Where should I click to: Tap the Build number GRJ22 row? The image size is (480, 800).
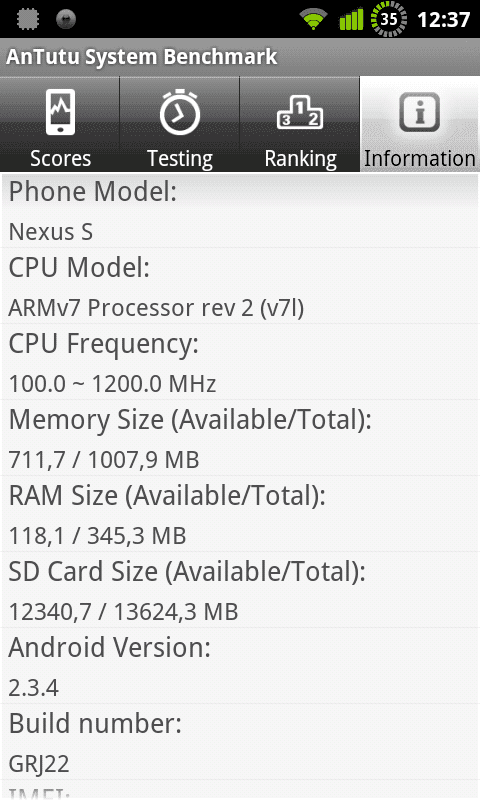240,742
